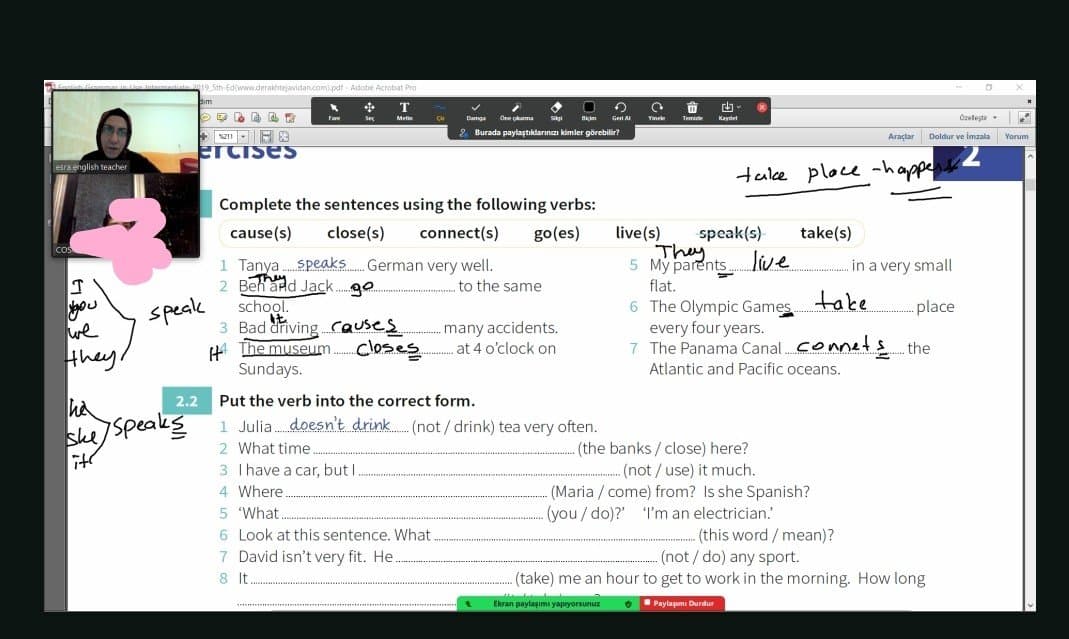Click 'Ekran paylaşımı yapıyorsunuz' sharing status bar
The width and height of the screenshot is (1069, 639).
coord(548,604)
